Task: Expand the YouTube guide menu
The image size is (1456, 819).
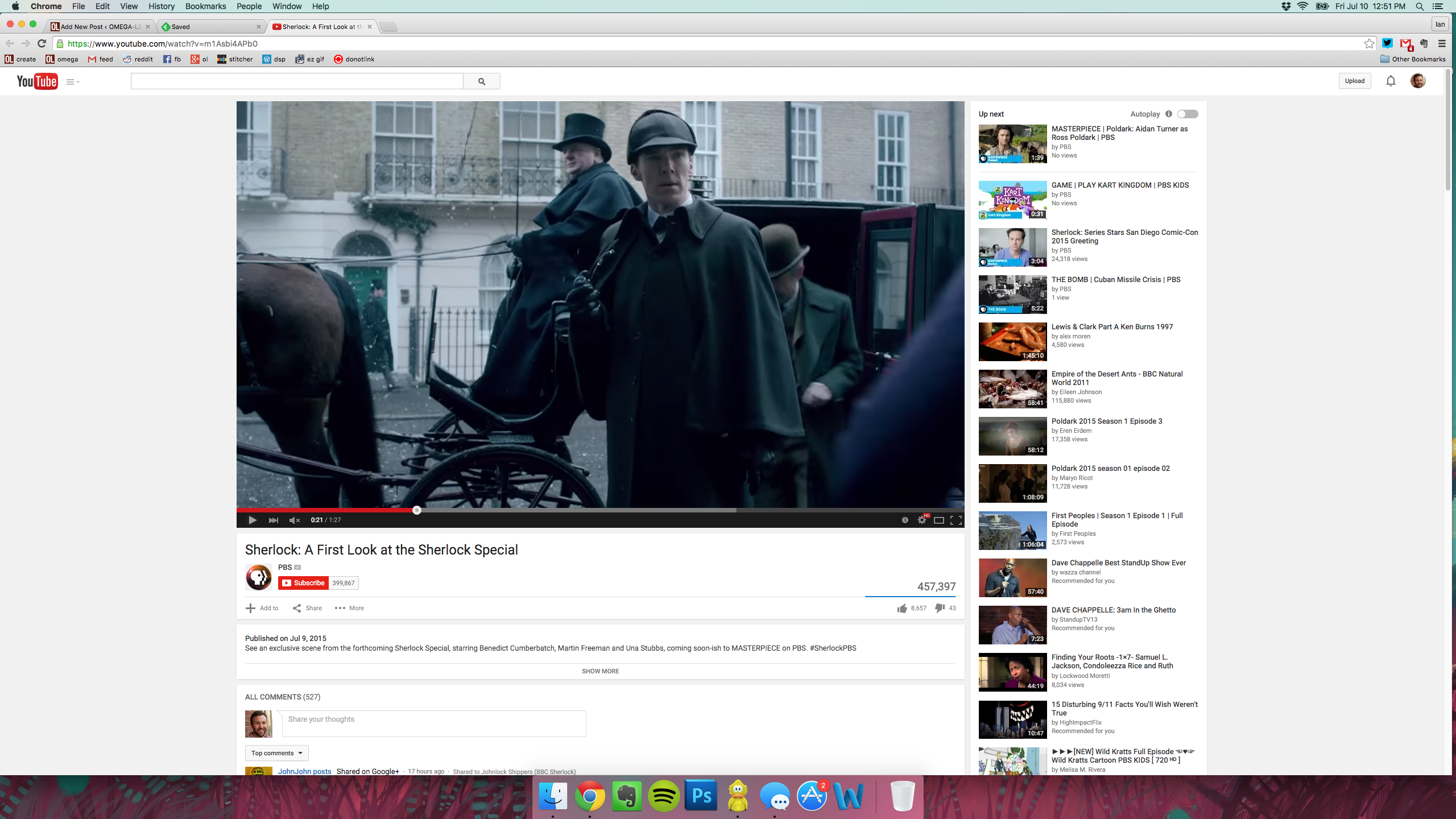Action: point(72,82)
